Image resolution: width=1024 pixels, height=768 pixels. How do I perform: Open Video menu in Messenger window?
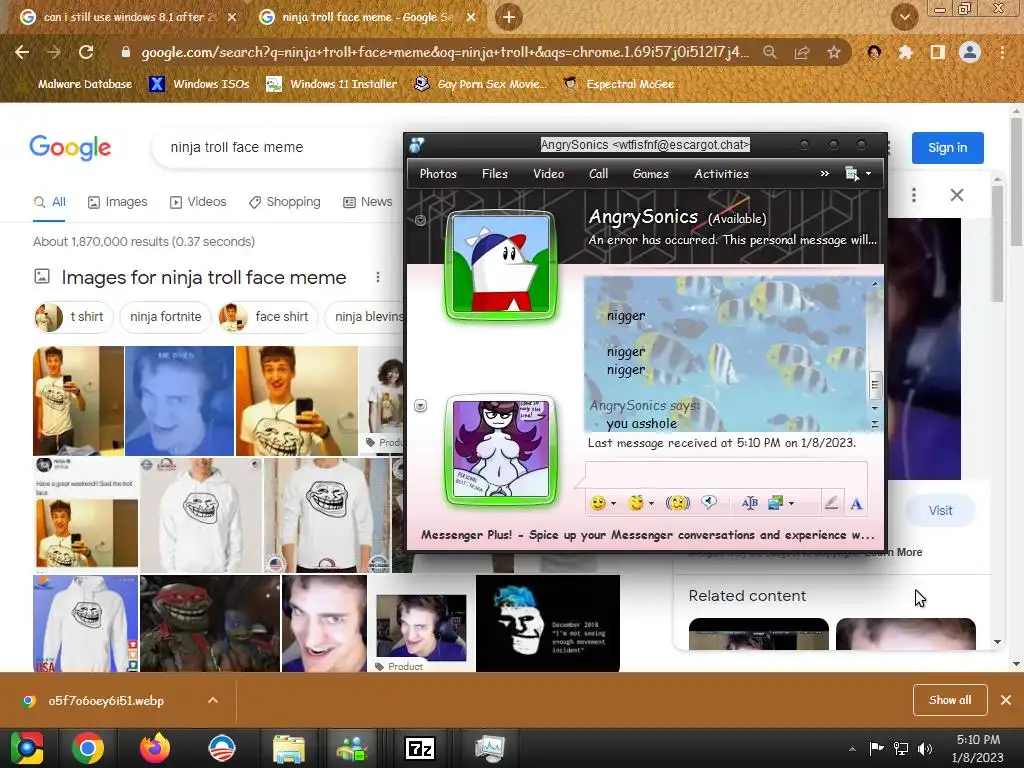[x=549, y=174]
